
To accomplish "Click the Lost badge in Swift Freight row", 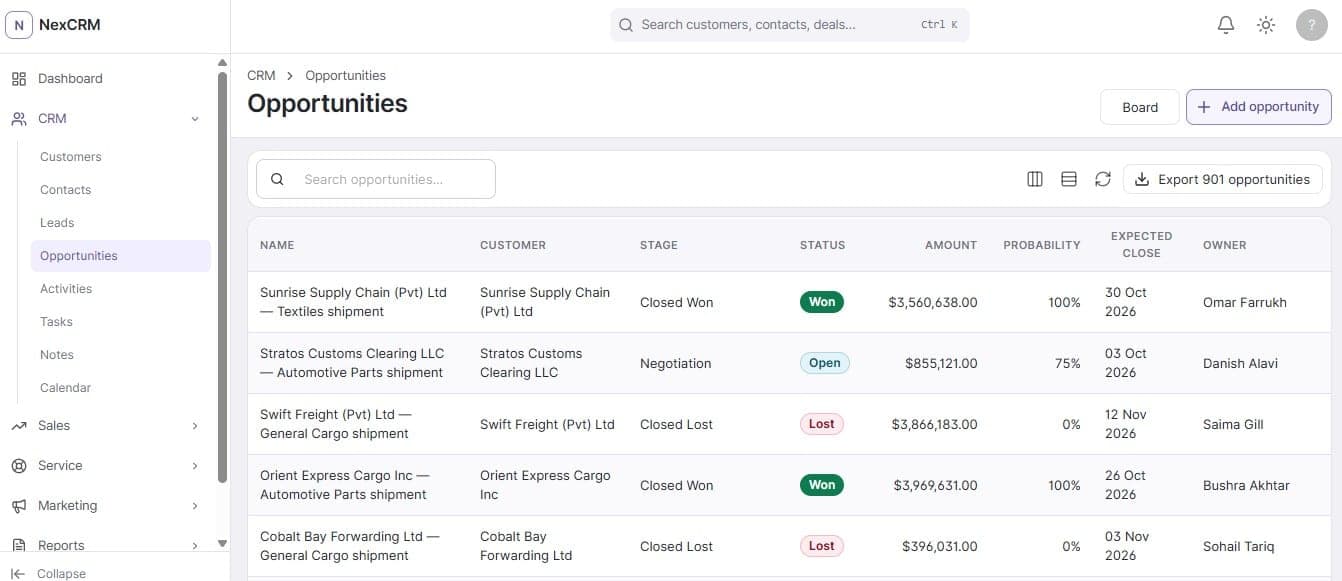I will 822,424.
